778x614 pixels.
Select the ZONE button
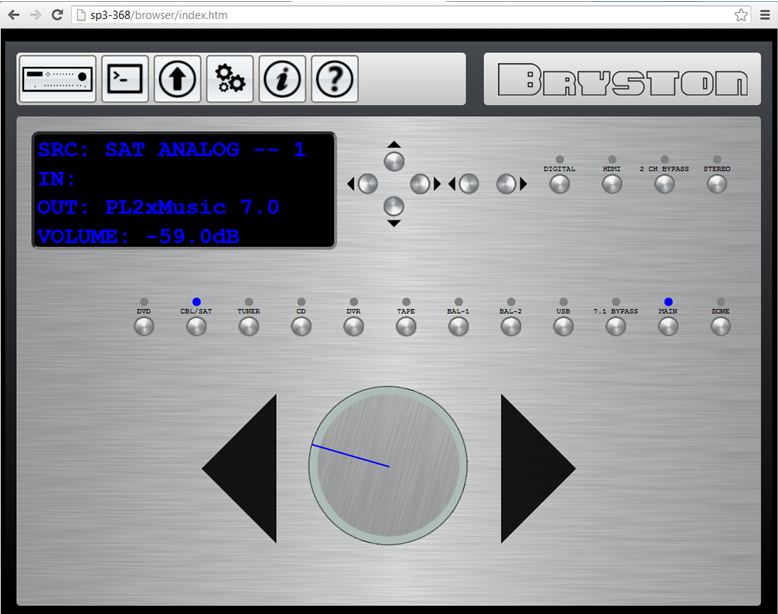tap(720, 327)
